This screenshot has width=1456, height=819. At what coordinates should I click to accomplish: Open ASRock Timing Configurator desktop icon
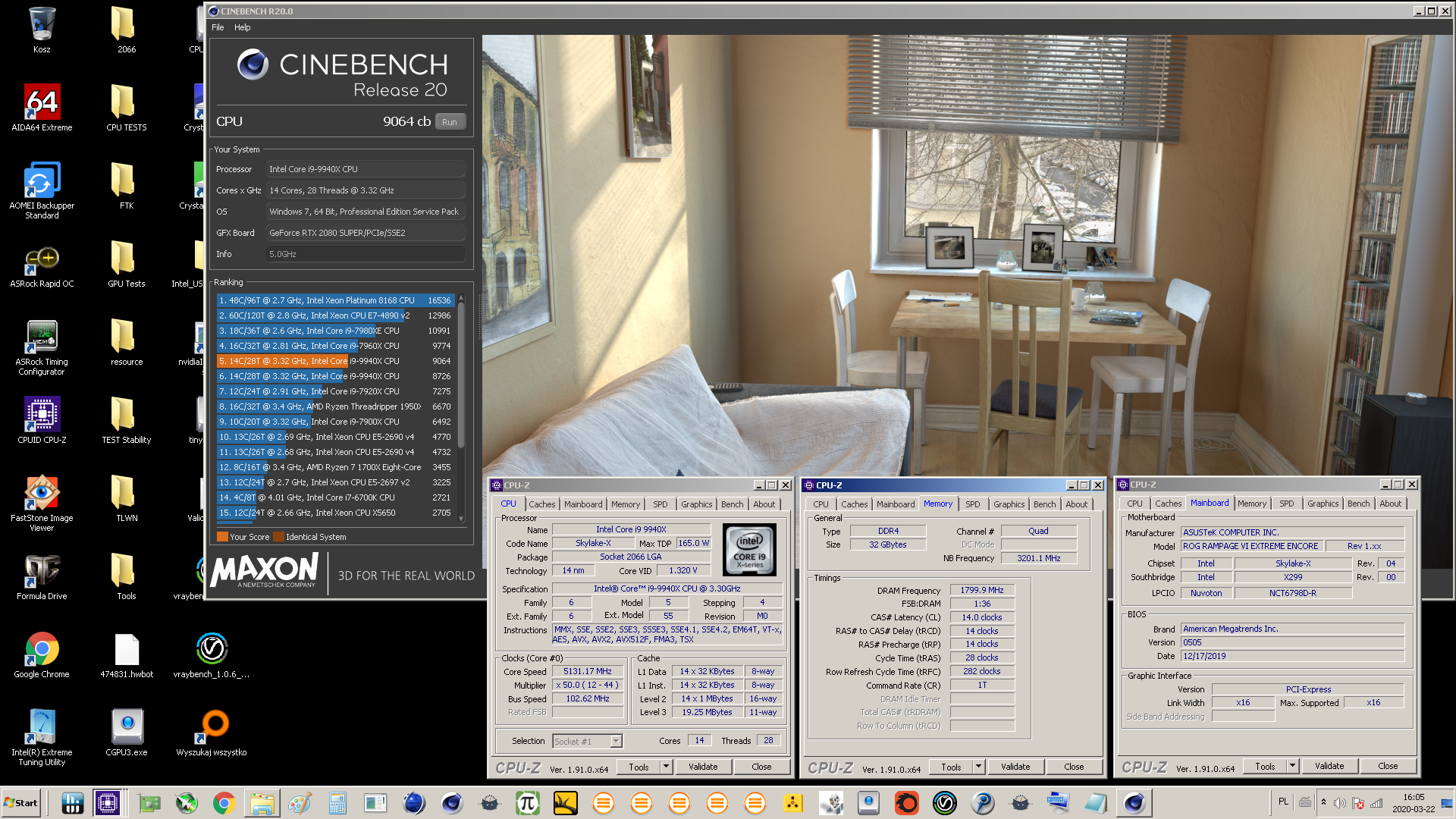coord(42,348)
